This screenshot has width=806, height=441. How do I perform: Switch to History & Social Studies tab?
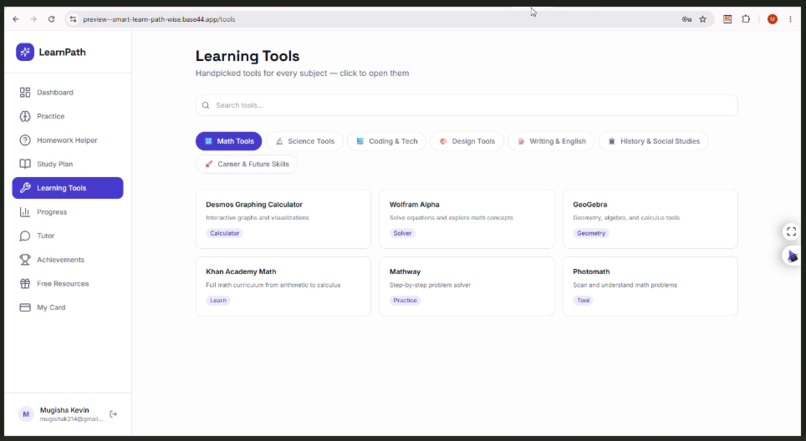(653, 141)
